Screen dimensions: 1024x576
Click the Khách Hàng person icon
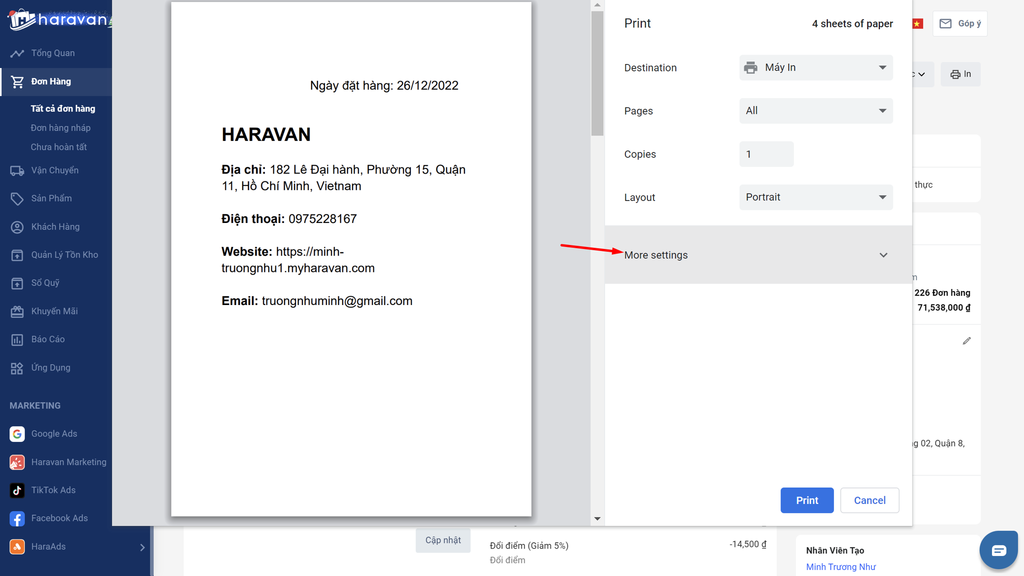click(x=17, y=227)
